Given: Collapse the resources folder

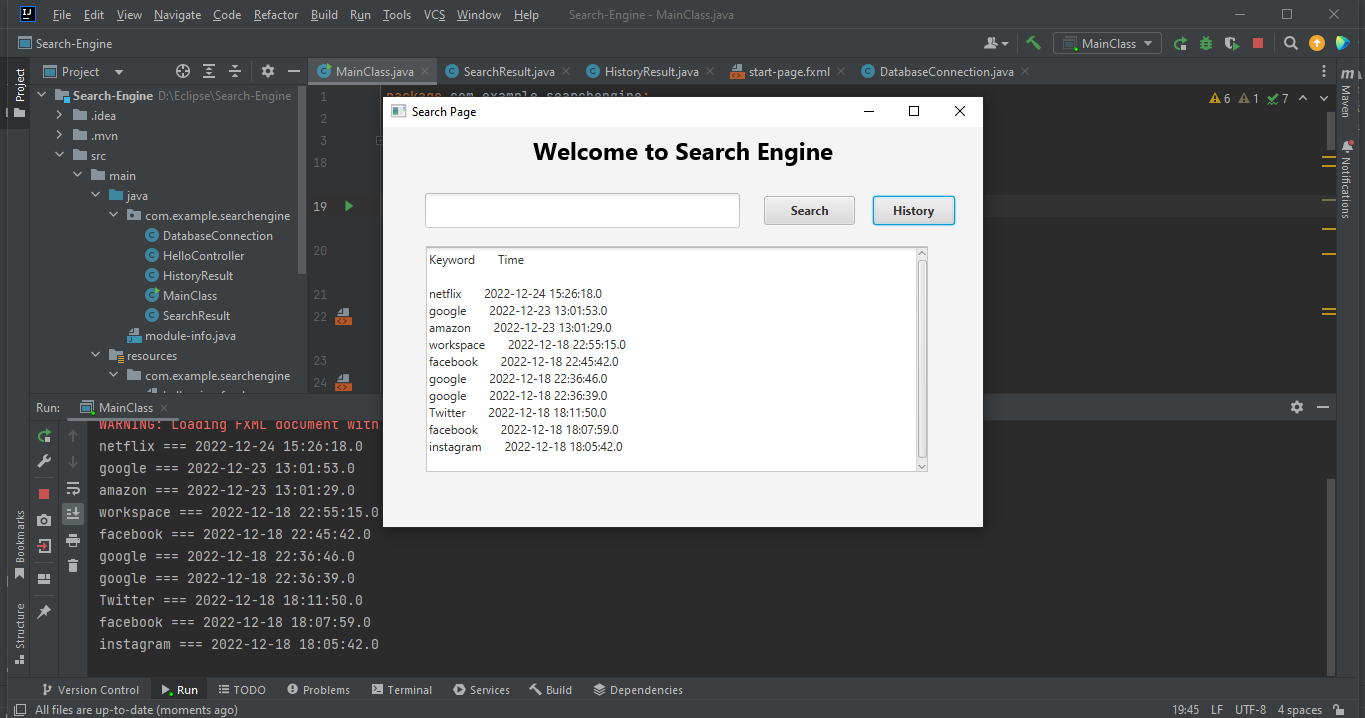Looking at the screenshot, I should pyautogui.click(x=95, y=356).
